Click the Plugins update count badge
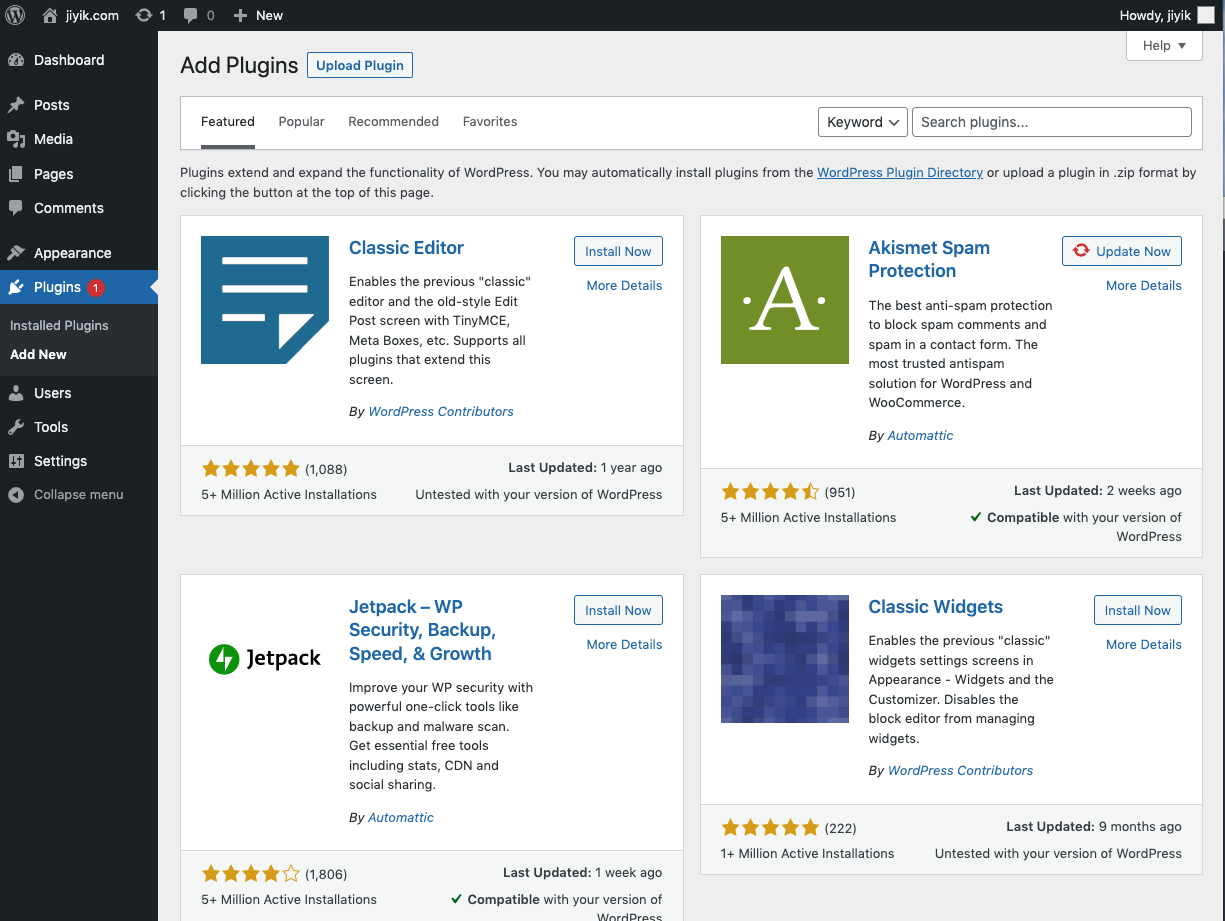The height and width of the screenshot is (921, 1225). coord(96,288)
